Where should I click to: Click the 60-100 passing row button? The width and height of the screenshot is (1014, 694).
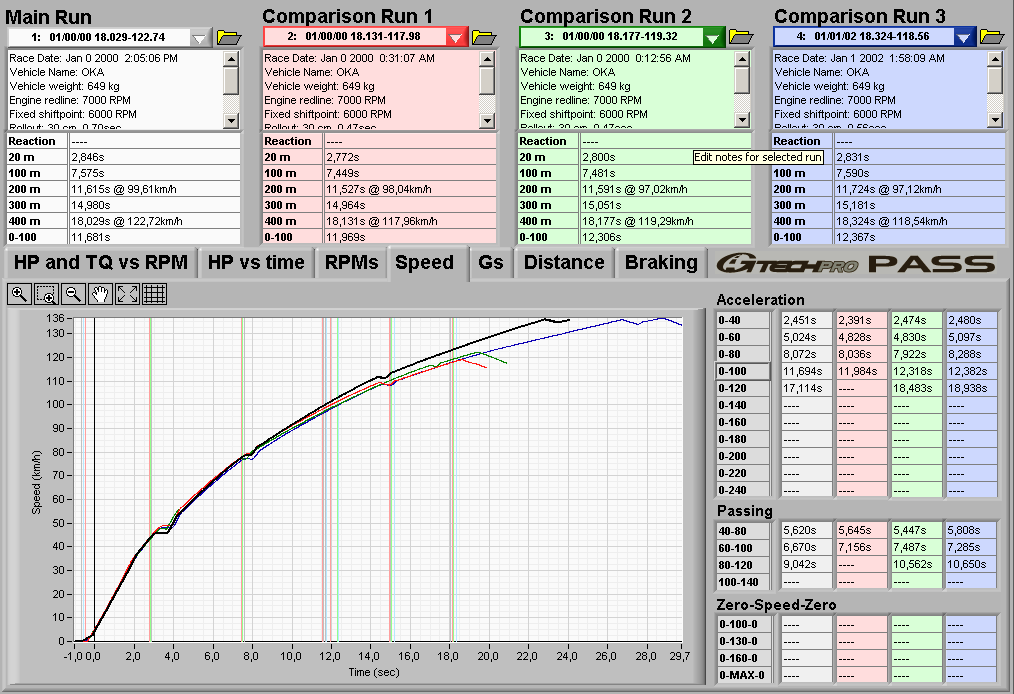744,547
